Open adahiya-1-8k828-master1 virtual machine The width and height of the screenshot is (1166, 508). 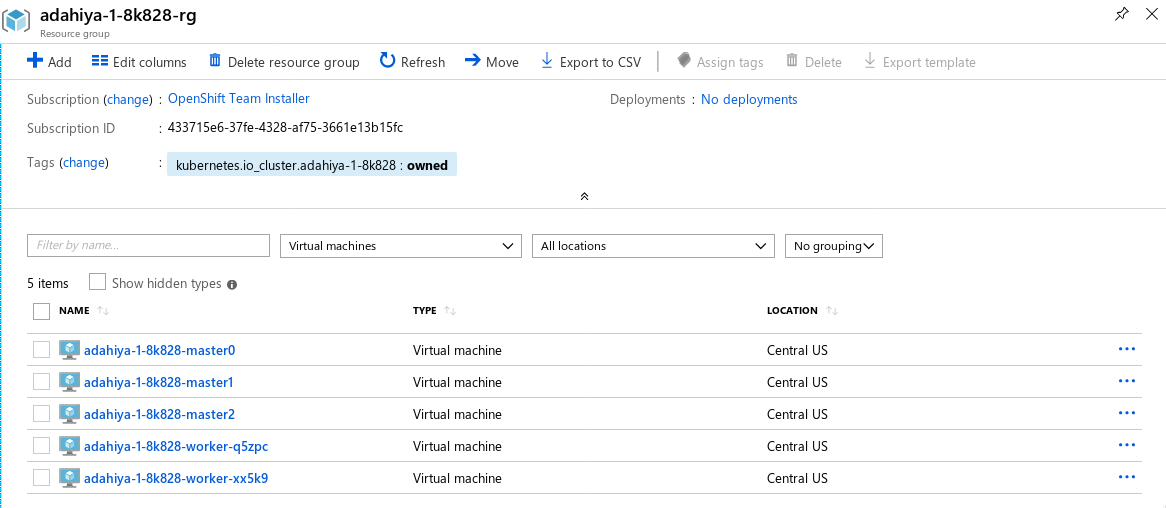(x=159, y=382)
